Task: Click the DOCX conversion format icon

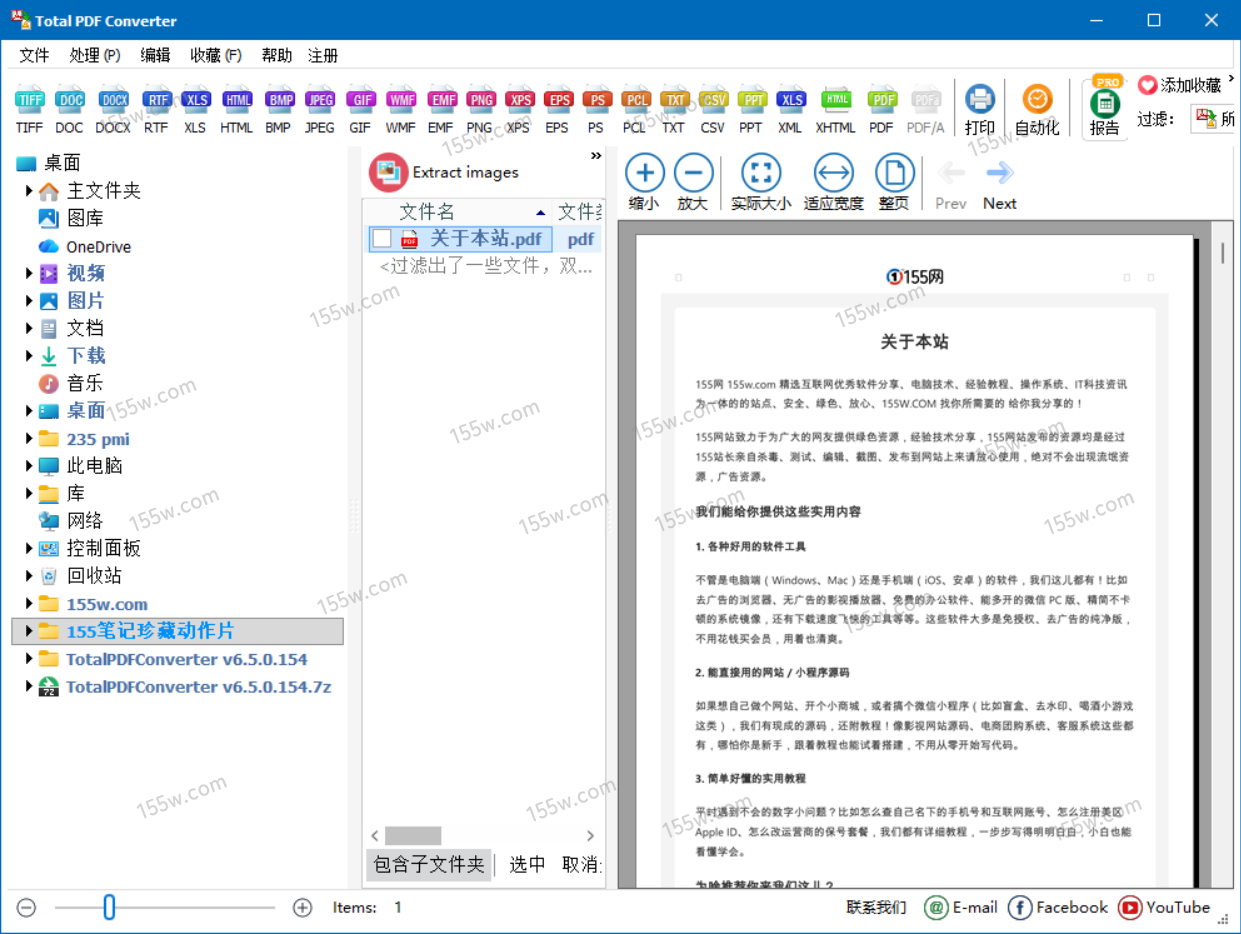Action: click(113, 101)
